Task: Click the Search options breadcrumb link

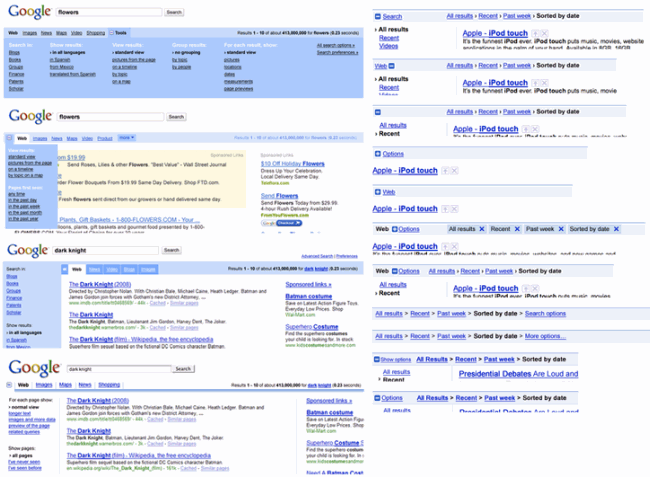Action: click(545, 314)
